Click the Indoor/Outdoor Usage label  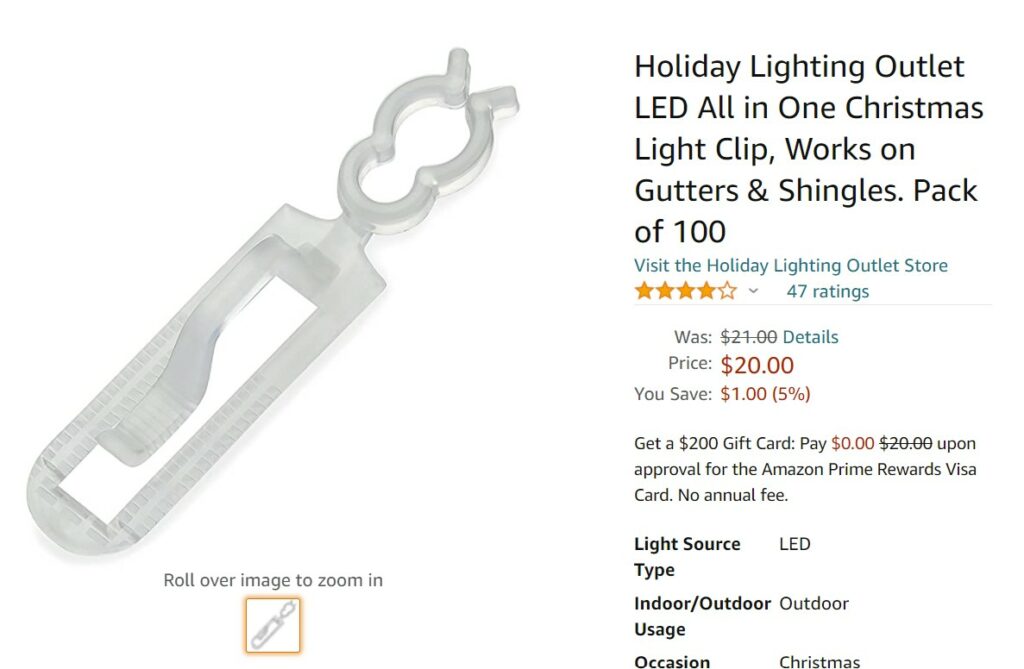702,616
